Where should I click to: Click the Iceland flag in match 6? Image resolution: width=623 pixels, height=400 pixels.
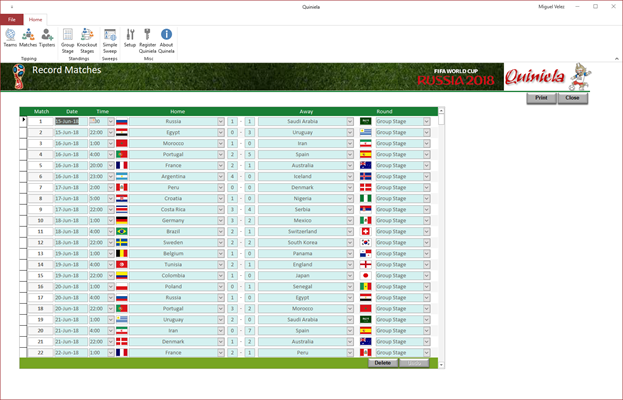(366, 176)
